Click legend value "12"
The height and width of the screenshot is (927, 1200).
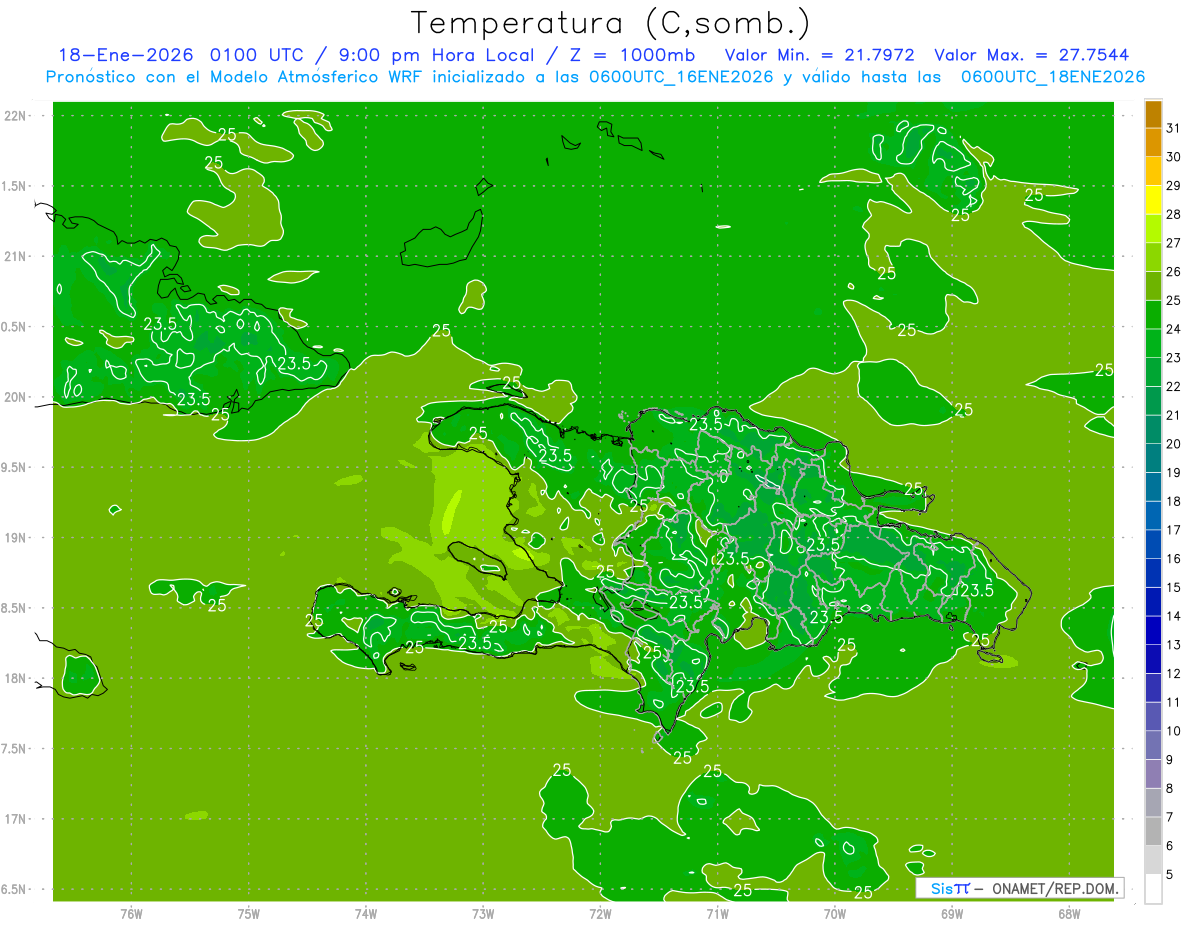tap(1174, 674)
